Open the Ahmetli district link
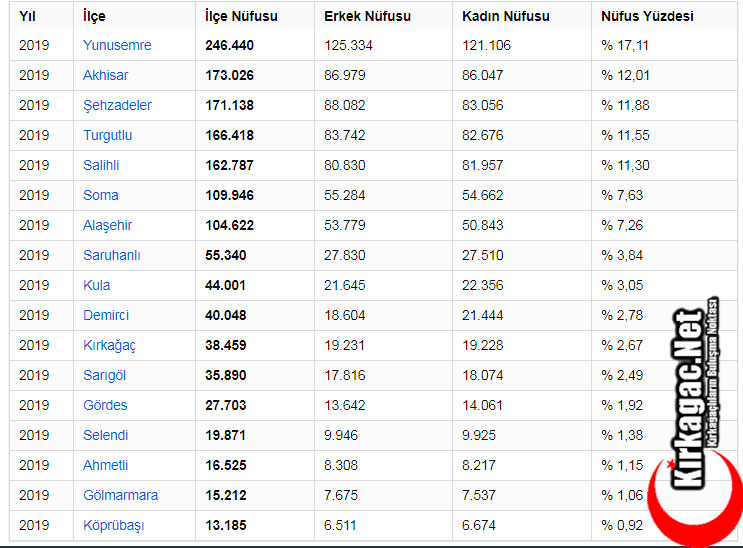This screenshot has width=743, height=548. [x=105, y=466]
